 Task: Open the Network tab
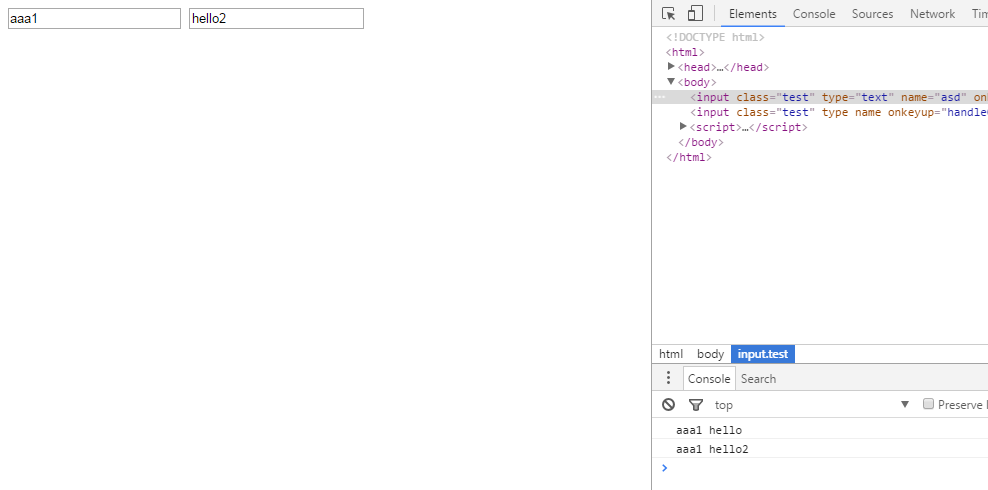(x=932, y=14)
